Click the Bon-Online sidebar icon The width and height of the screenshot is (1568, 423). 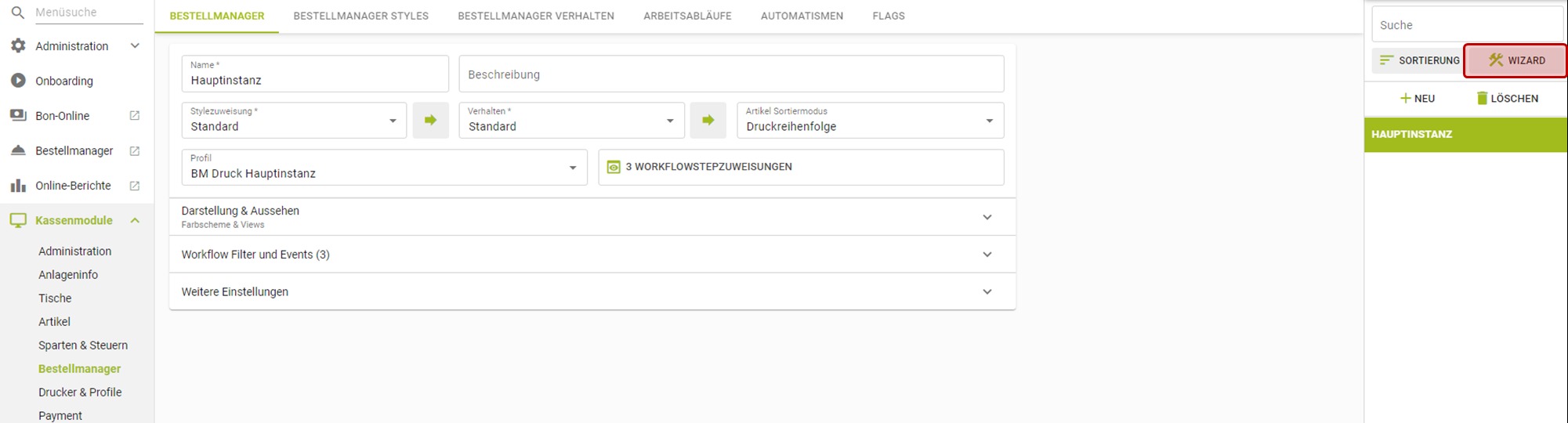click(18, 115)
